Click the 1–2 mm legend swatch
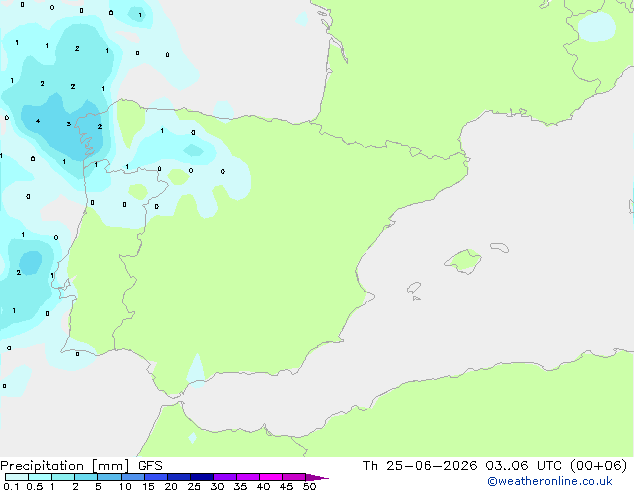 [63, 477]
